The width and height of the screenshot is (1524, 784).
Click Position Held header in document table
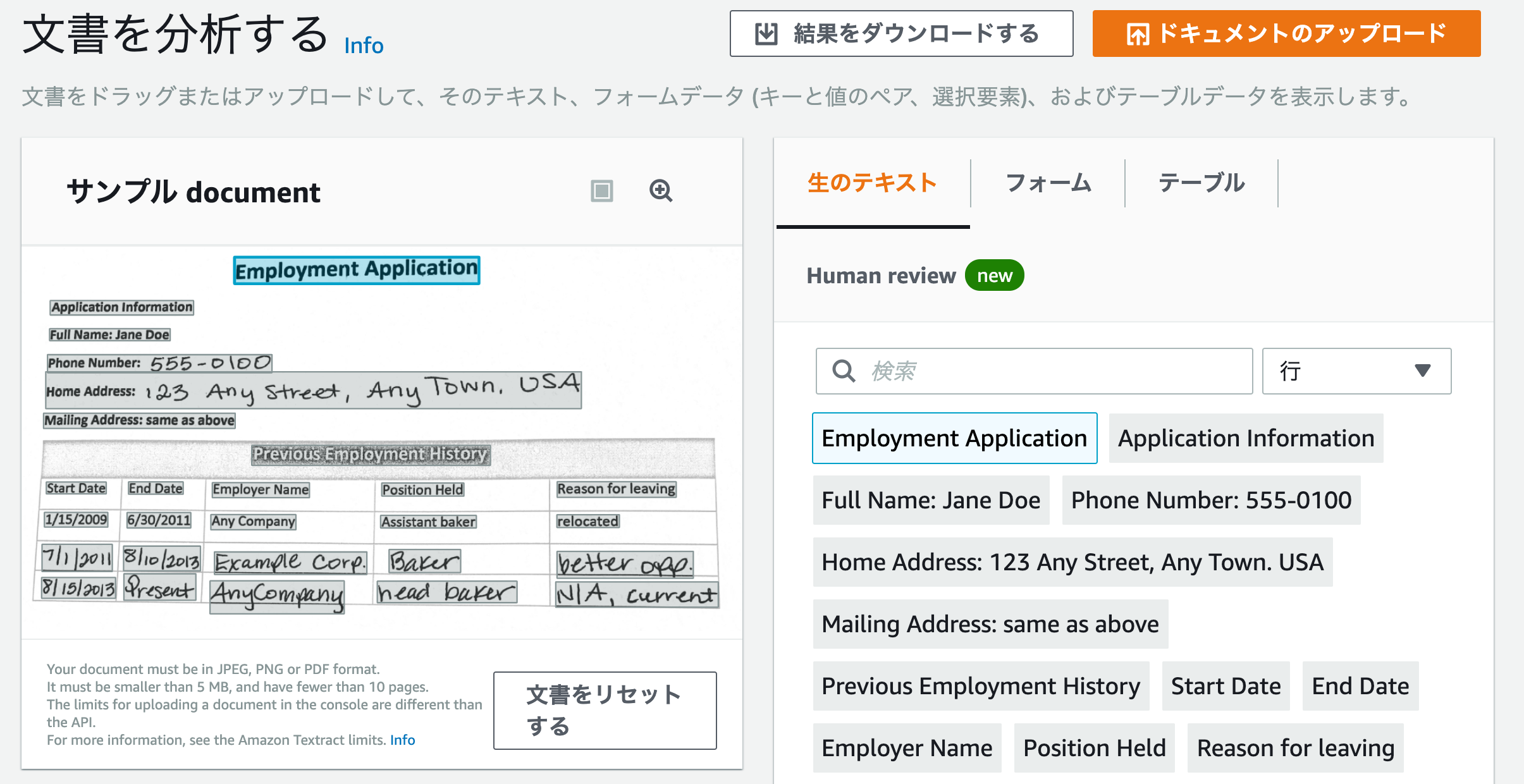coord(422,490)
